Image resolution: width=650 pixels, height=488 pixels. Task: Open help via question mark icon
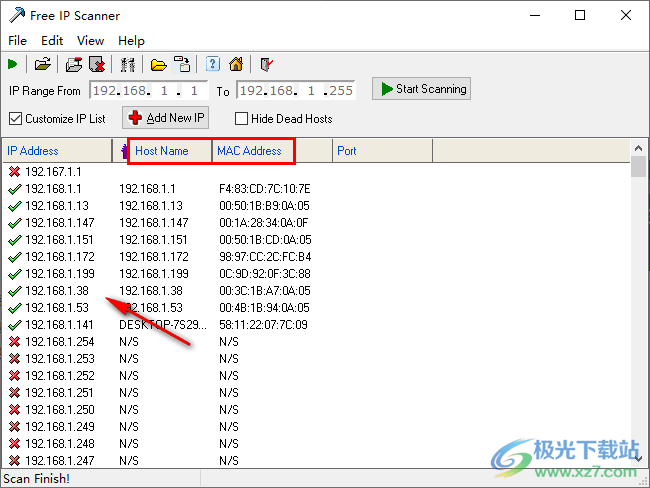[x=213, y=64]
